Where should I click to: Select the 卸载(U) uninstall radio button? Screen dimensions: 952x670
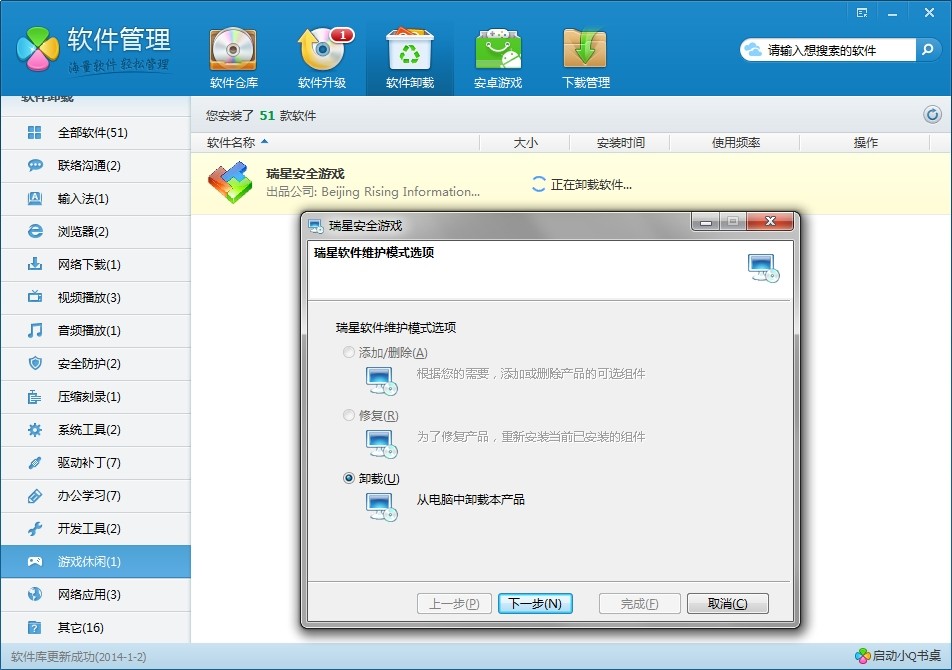tap(349, 479)
